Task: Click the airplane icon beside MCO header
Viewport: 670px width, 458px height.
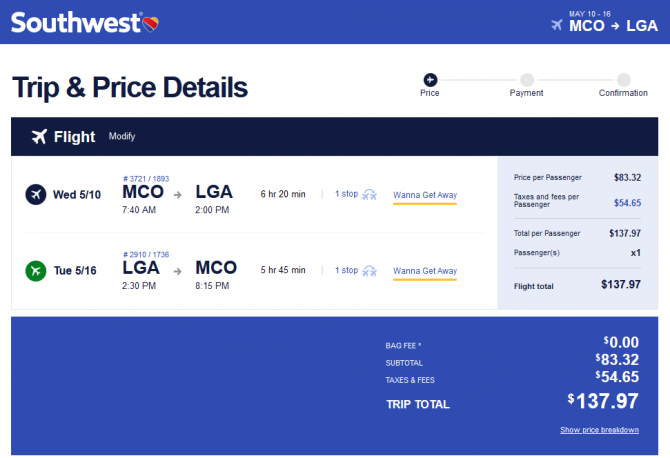Action: click(557, 25)
